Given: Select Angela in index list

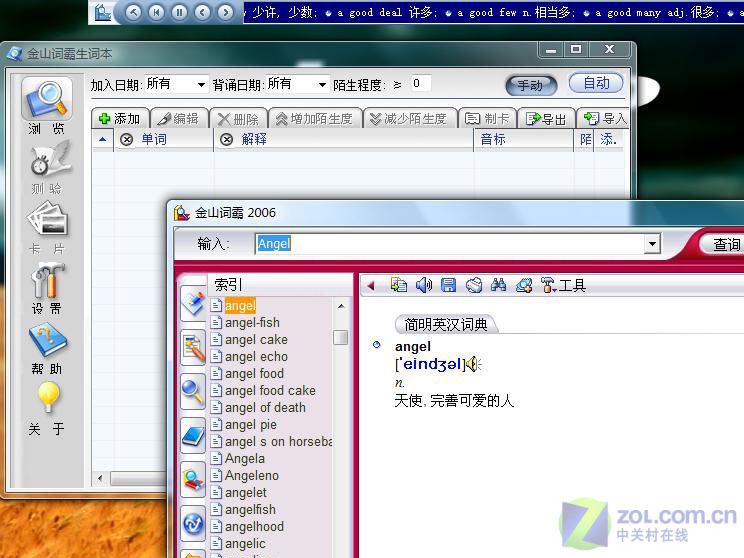Looking at the screenshot, I should (245, 458).
